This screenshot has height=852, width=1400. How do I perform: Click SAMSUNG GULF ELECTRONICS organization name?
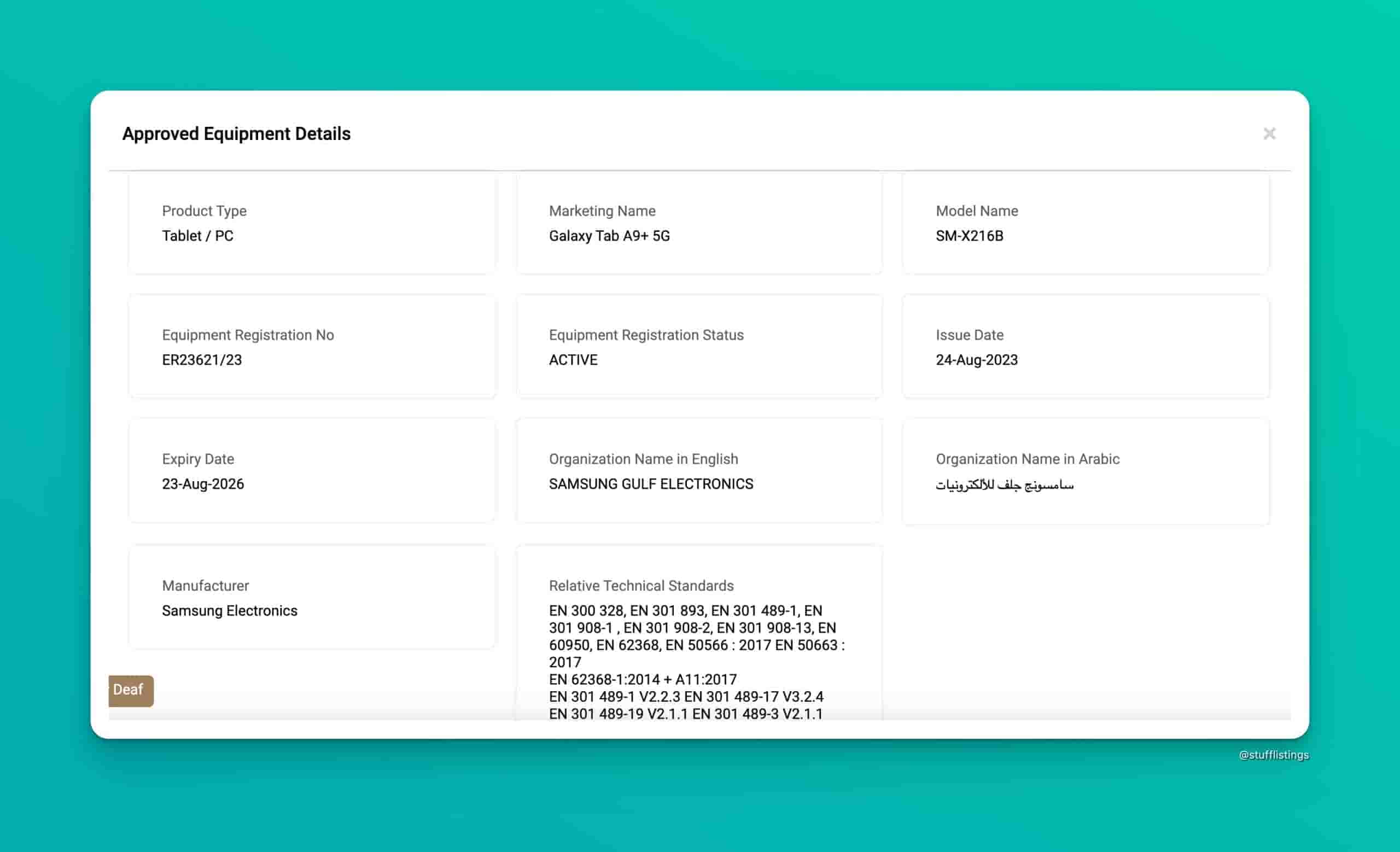click(651, 484)
